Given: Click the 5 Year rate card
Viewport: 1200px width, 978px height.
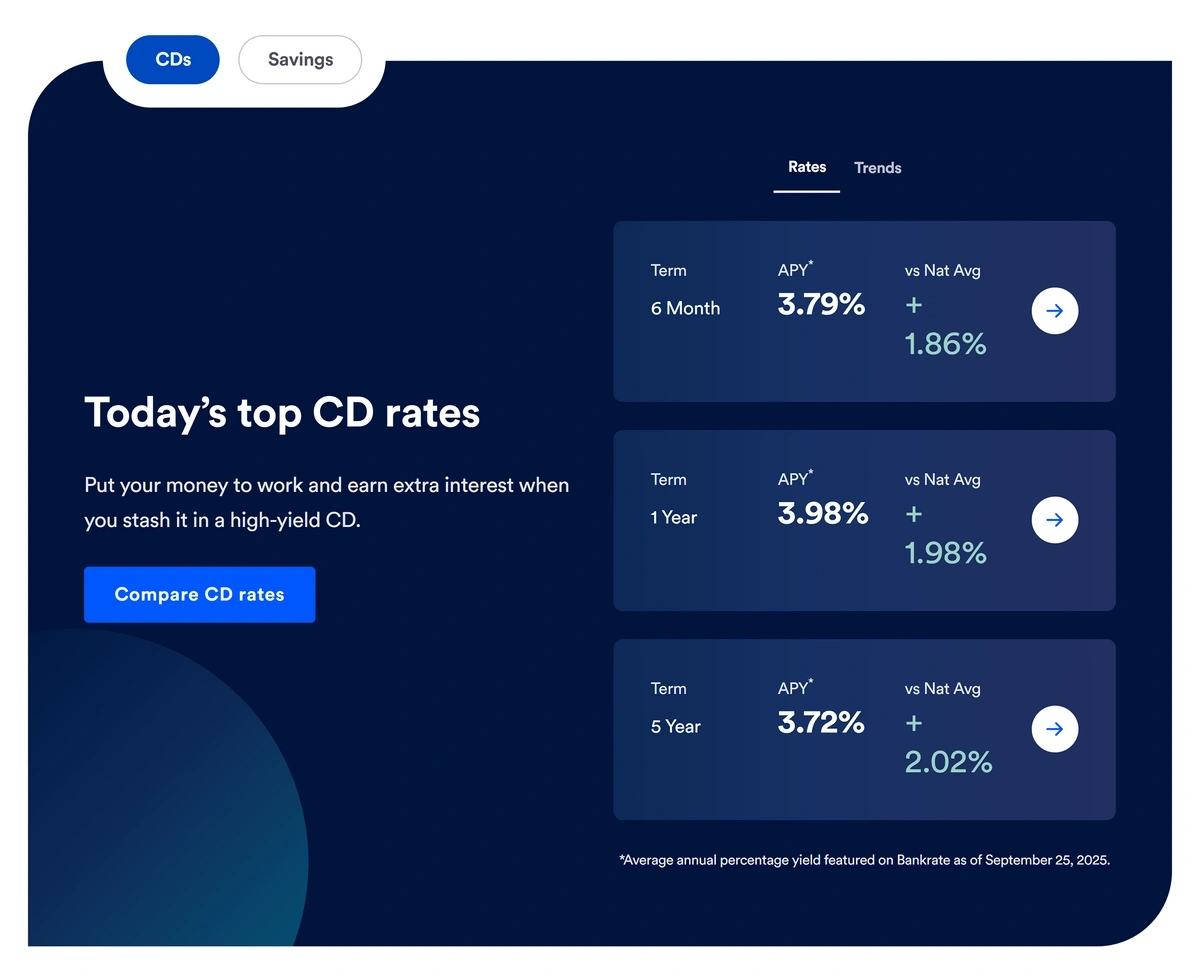Looking at the screenshot, I should coord(864,729).
